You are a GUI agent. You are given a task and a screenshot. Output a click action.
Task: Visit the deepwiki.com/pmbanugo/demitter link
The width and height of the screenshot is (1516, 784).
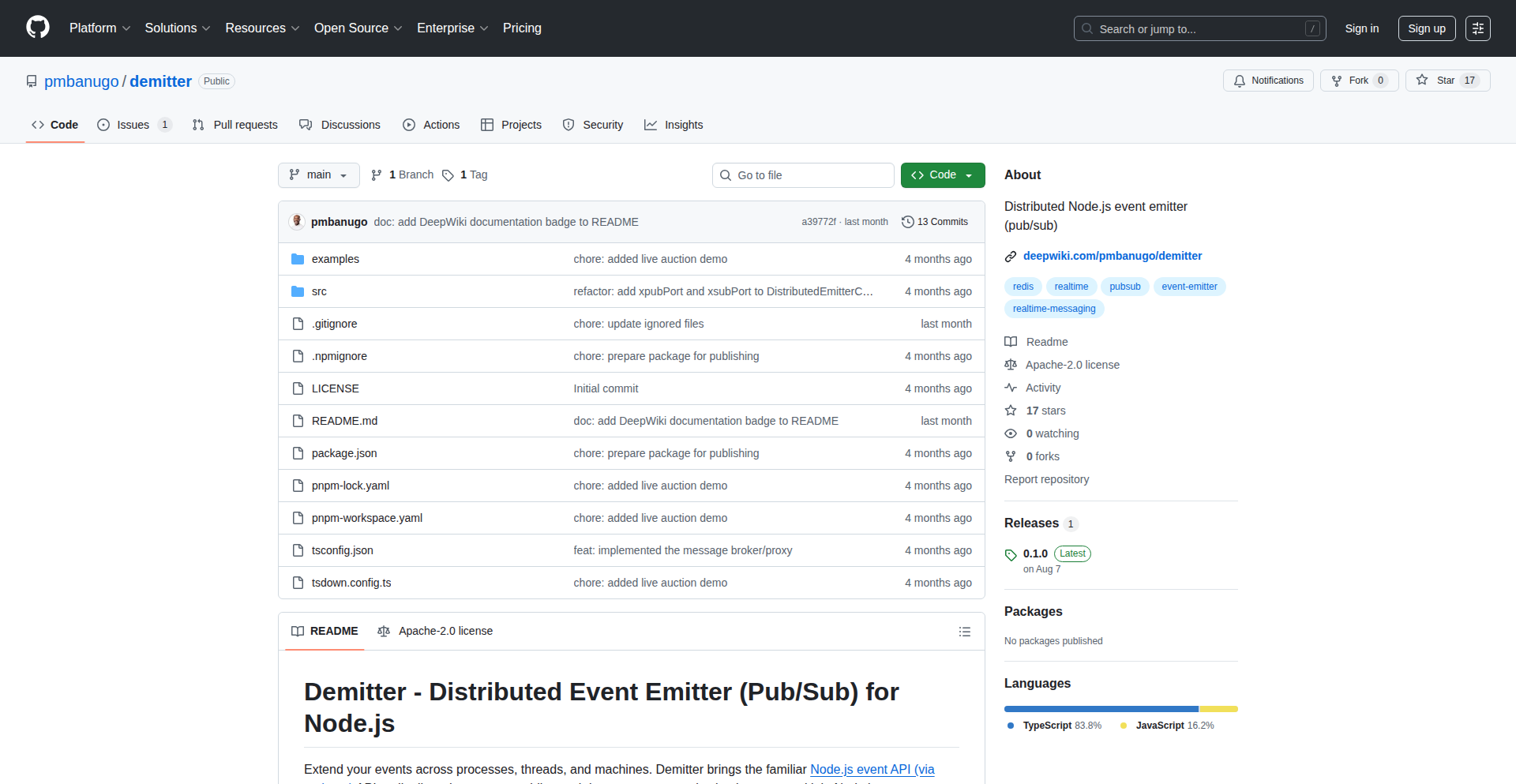coord(1112,255)
